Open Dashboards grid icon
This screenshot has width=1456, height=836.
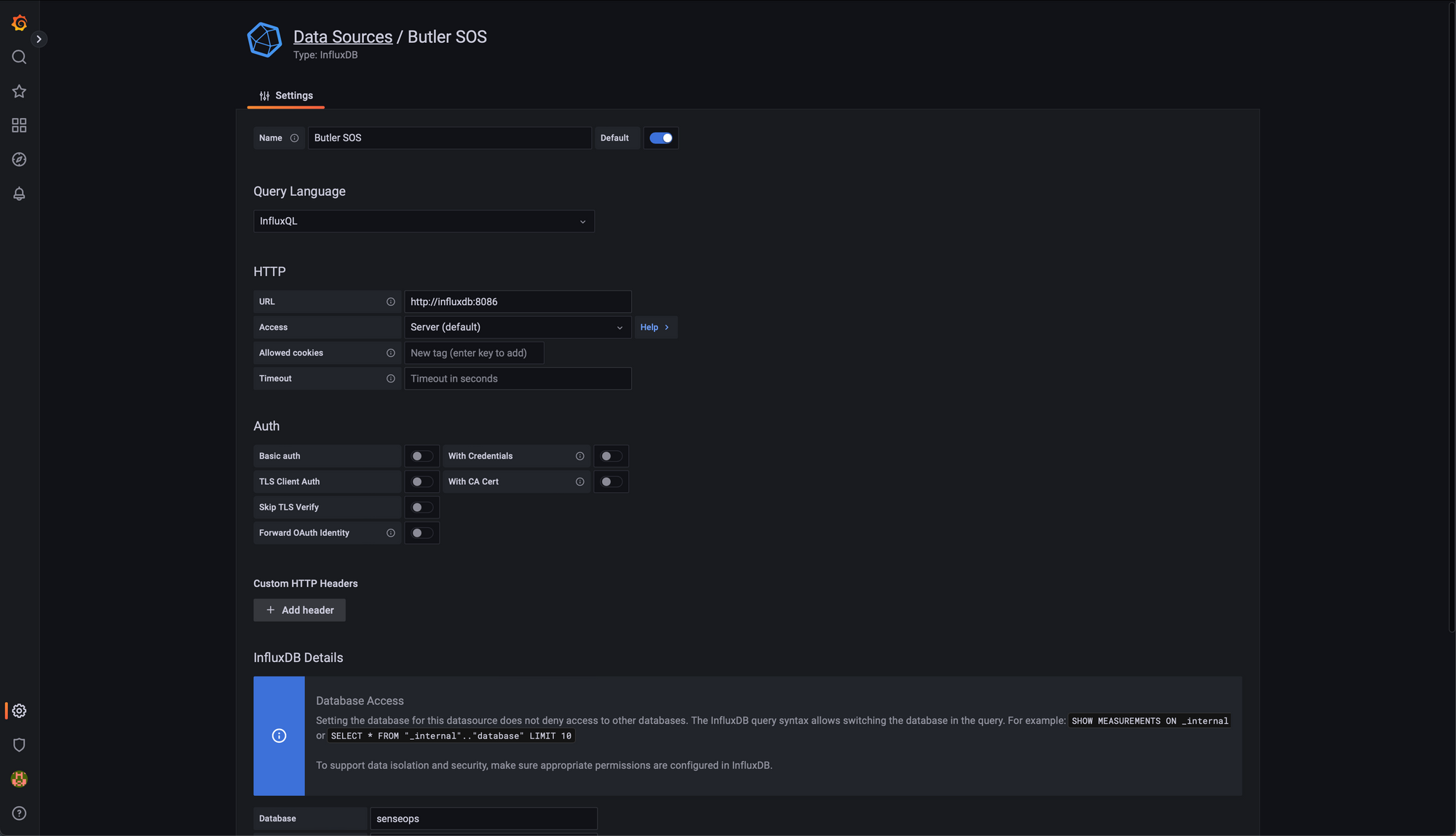point(20,126)
